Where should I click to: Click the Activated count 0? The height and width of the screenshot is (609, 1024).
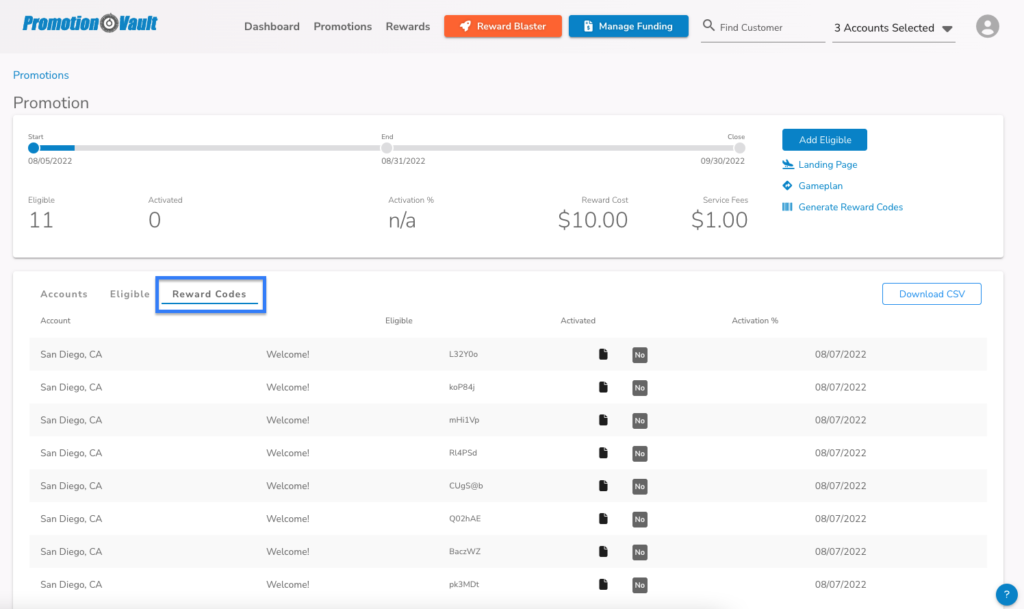(154, 220)
